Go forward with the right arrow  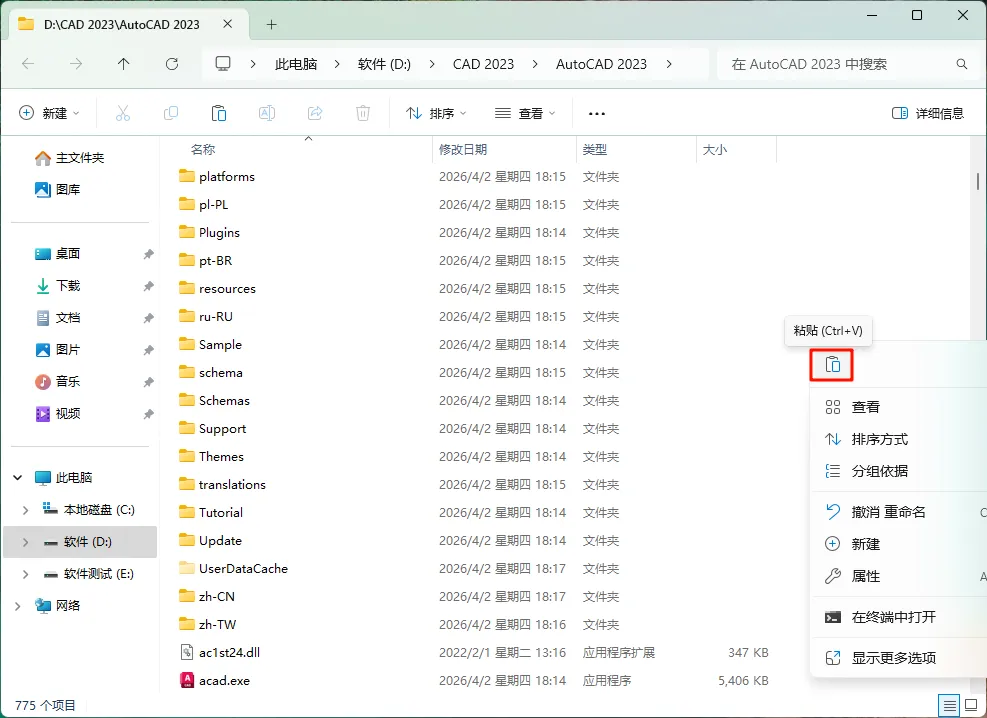pos(76,64)
